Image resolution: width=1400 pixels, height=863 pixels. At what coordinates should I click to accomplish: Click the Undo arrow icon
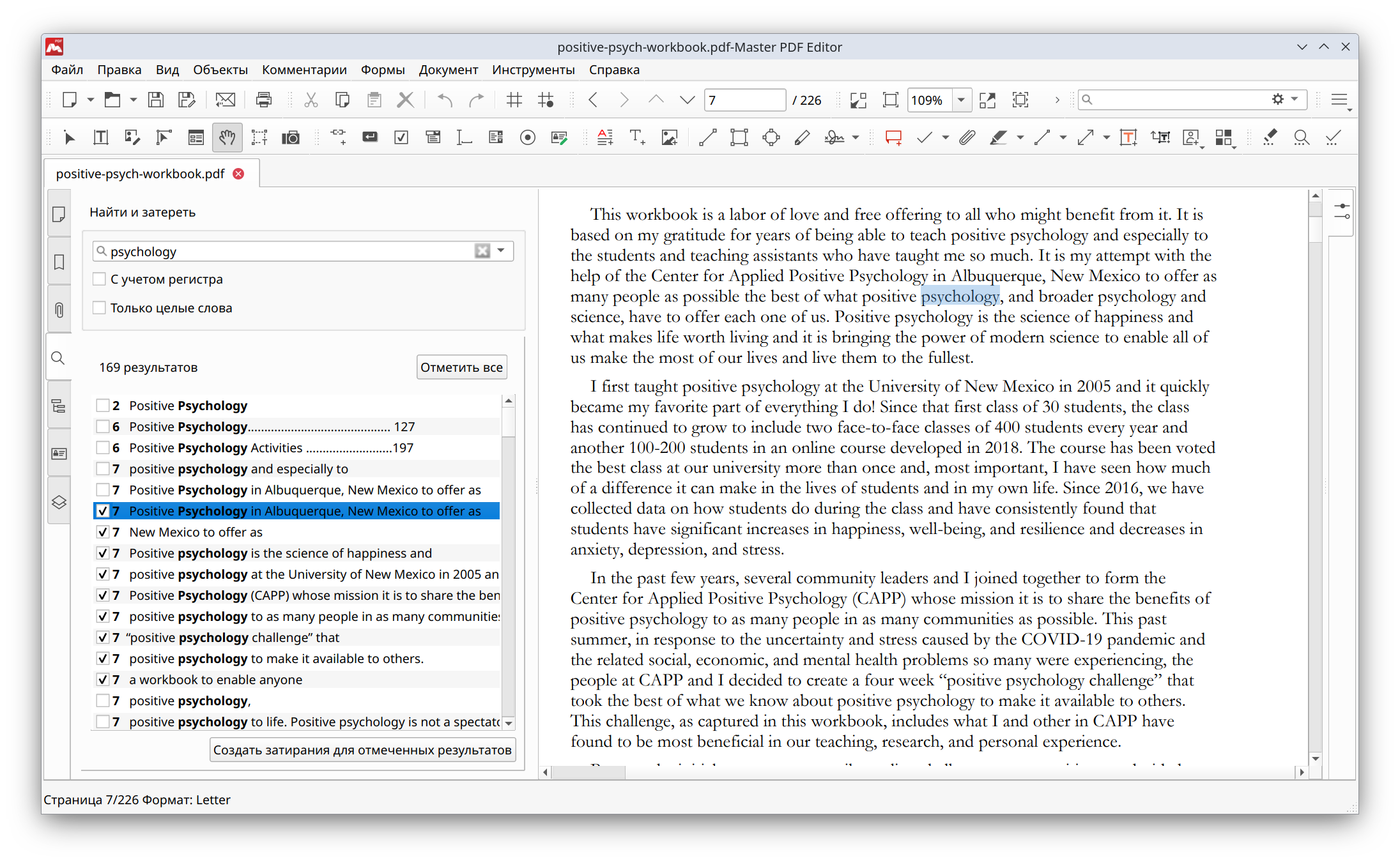click(445, 100)
